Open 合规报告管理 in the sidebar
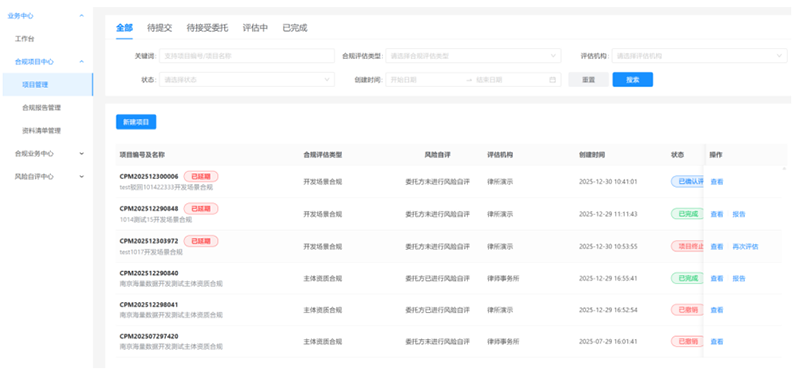The width and height of the screenshot is (800, 369). click(x=42, y=108)
